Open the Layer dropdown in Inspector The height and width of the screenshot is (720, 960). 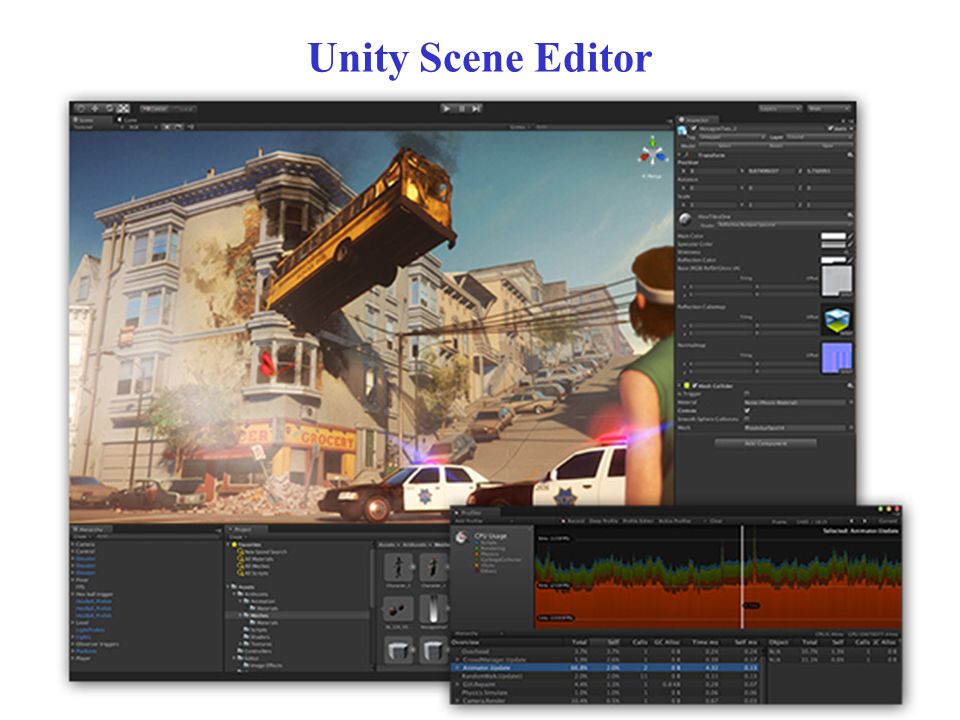click(x=819, y=137)
